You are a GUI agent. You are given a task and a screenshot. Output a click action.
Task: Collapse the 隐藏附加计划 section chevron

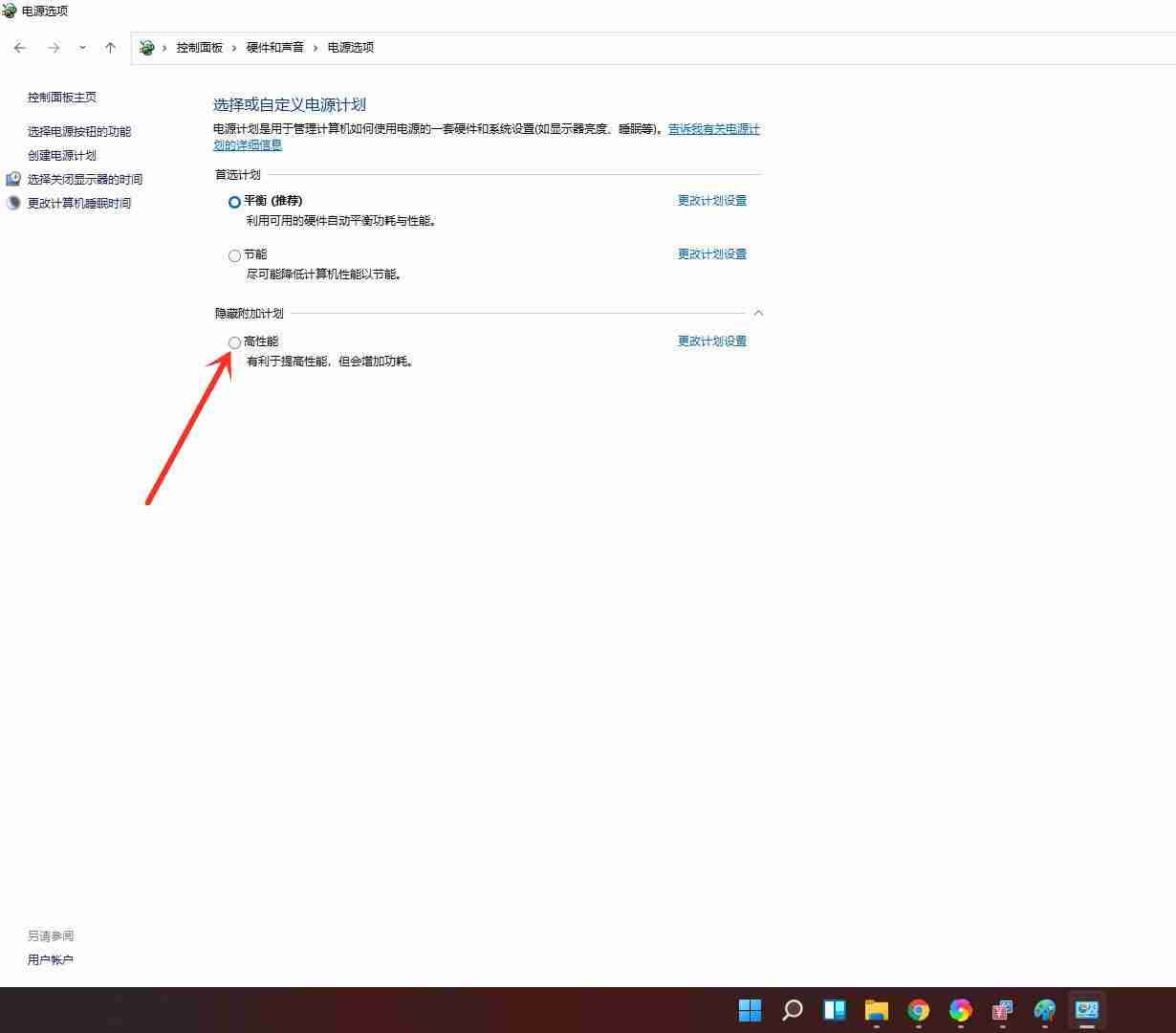tap(757, 313)
